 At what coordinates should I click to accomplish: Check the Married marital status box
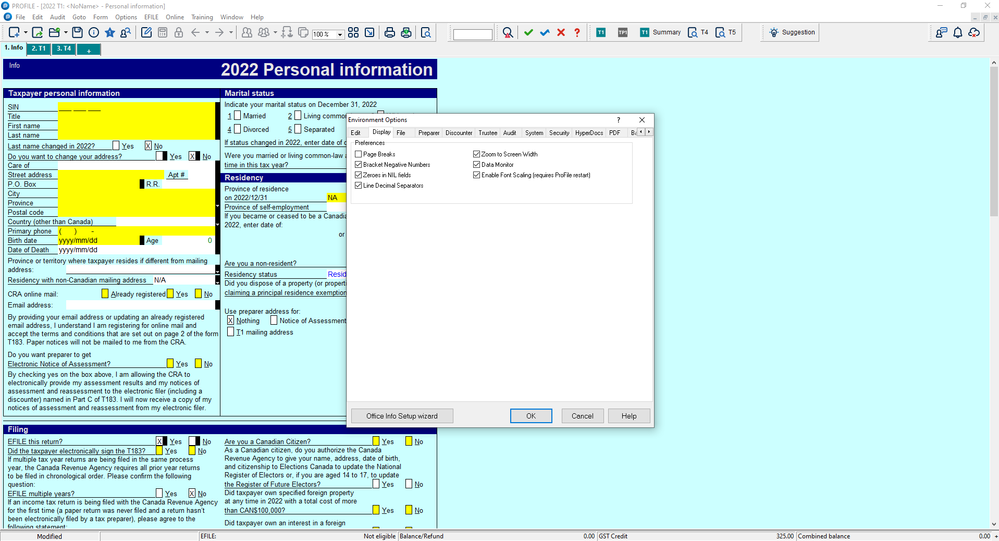[x=238, y=115]
